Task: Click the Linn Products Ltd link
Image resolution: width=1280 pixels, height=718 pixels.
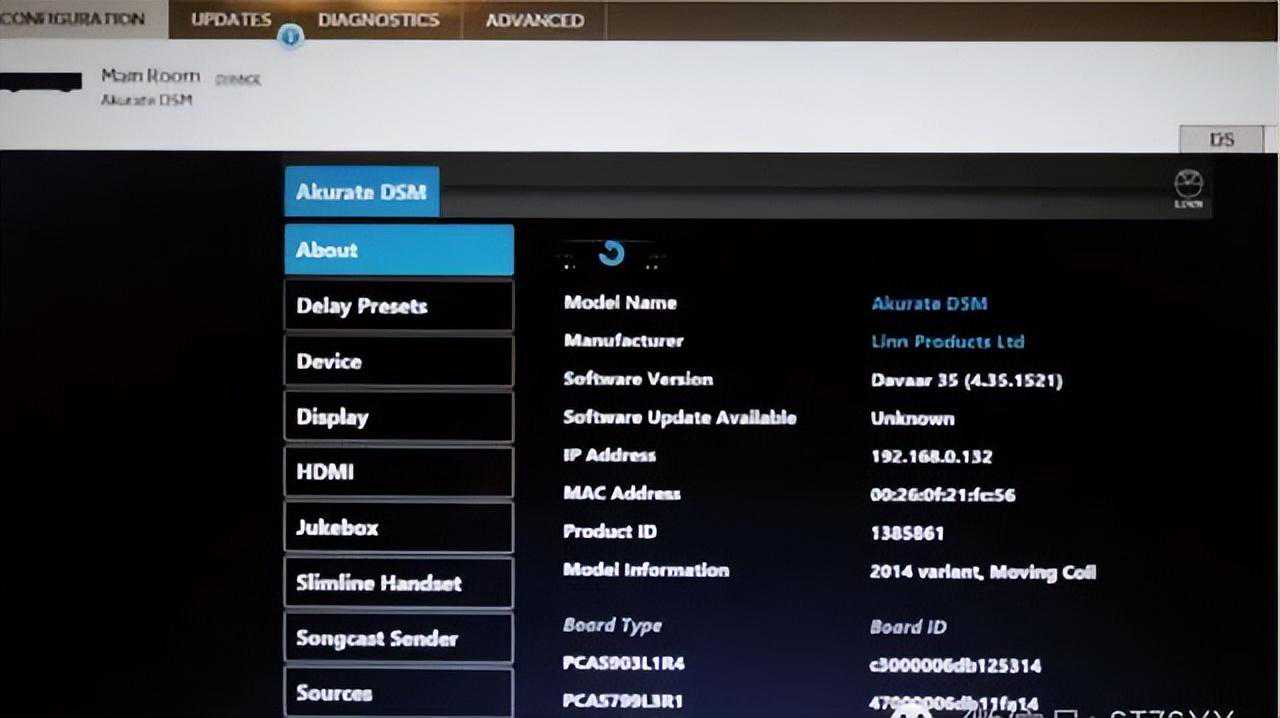Action: [x=947, y=341]
